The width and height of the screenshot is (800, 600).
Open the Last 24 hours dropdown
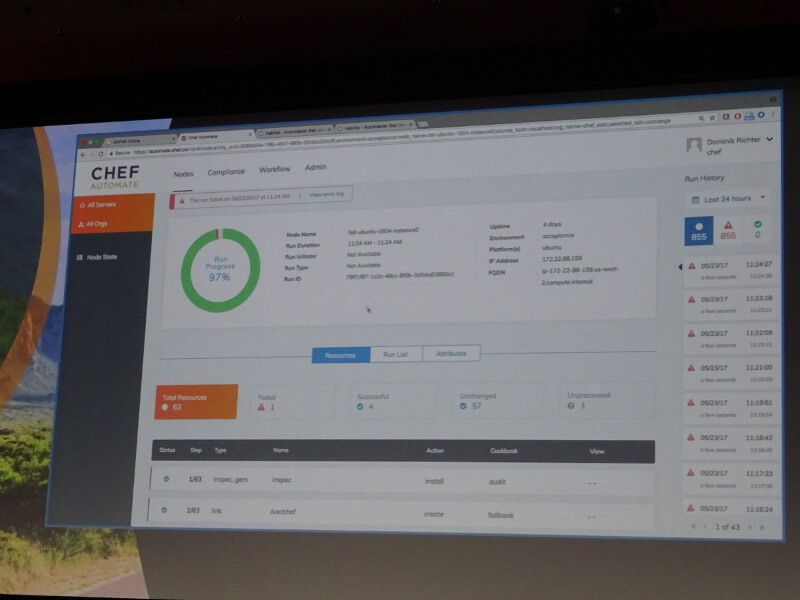[x=730, y=198]
